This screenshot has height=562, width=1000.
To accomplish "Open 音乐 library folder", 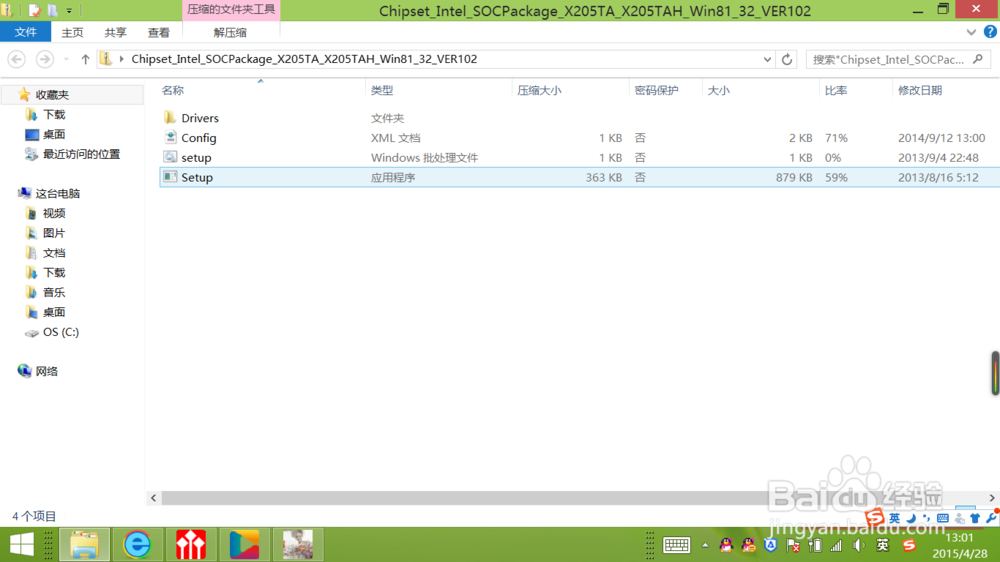I will pyautogui.click(x=54, y=292).
